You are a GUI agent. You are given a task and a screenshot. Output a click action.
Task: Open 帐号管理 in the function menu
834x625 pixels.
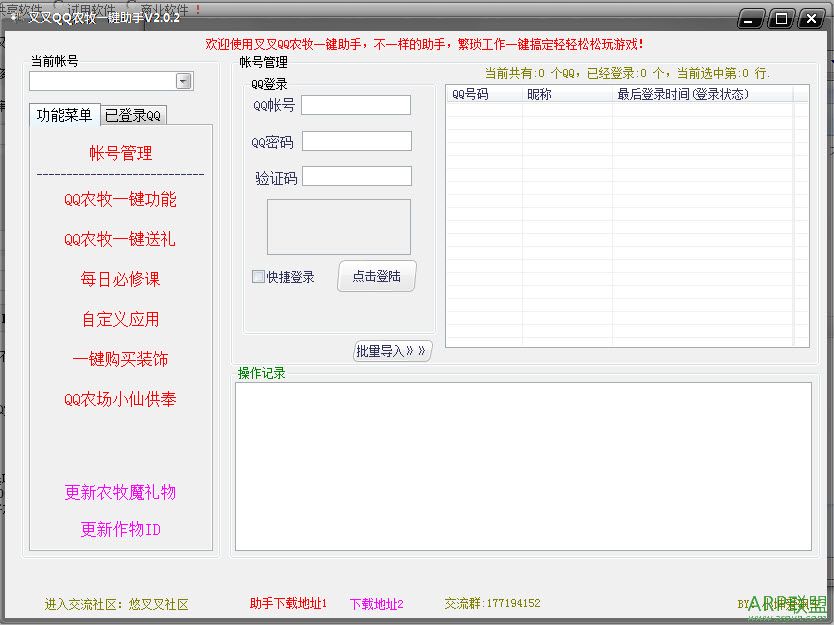click(121, 153)
